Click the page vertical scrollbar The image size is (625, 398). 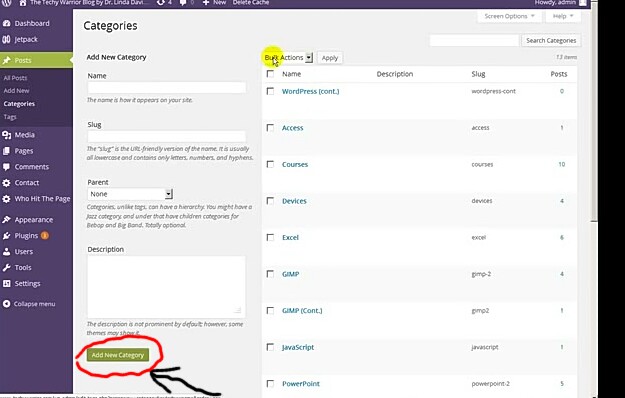click(594, 112)
